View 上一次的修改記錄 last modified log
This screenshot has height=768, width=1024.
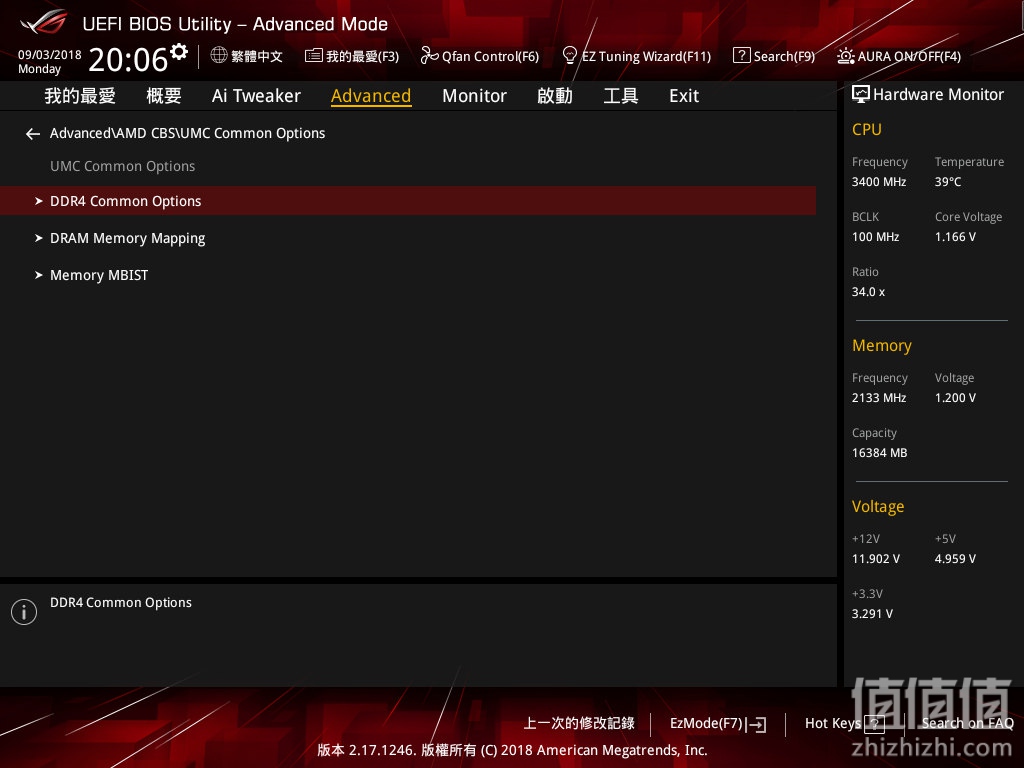579,723
